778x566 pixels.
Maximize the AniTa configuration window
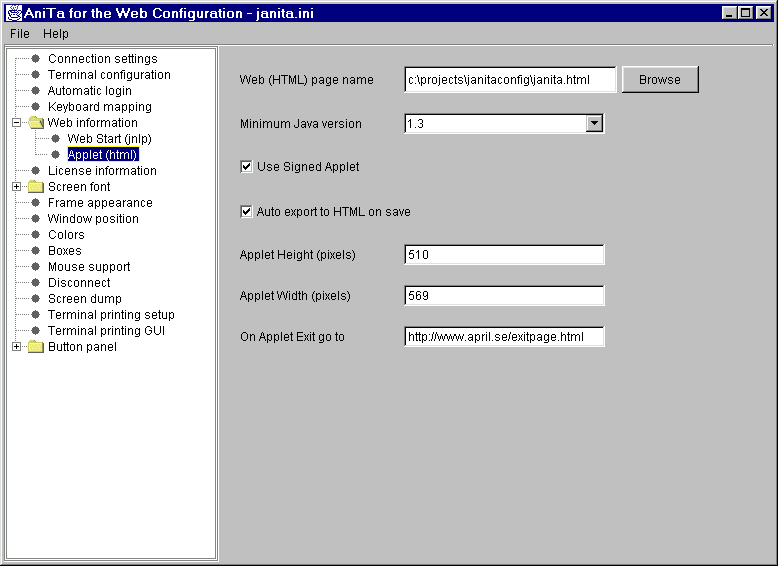746,13
